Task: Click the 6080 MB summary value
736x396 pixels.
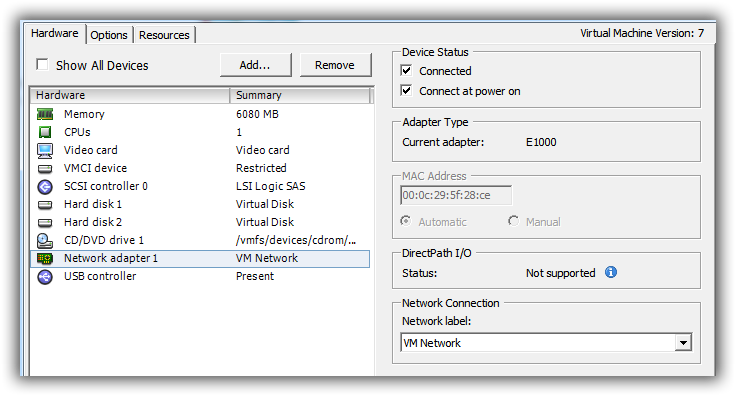Action: pyautogui.click(x=257, y=114)
